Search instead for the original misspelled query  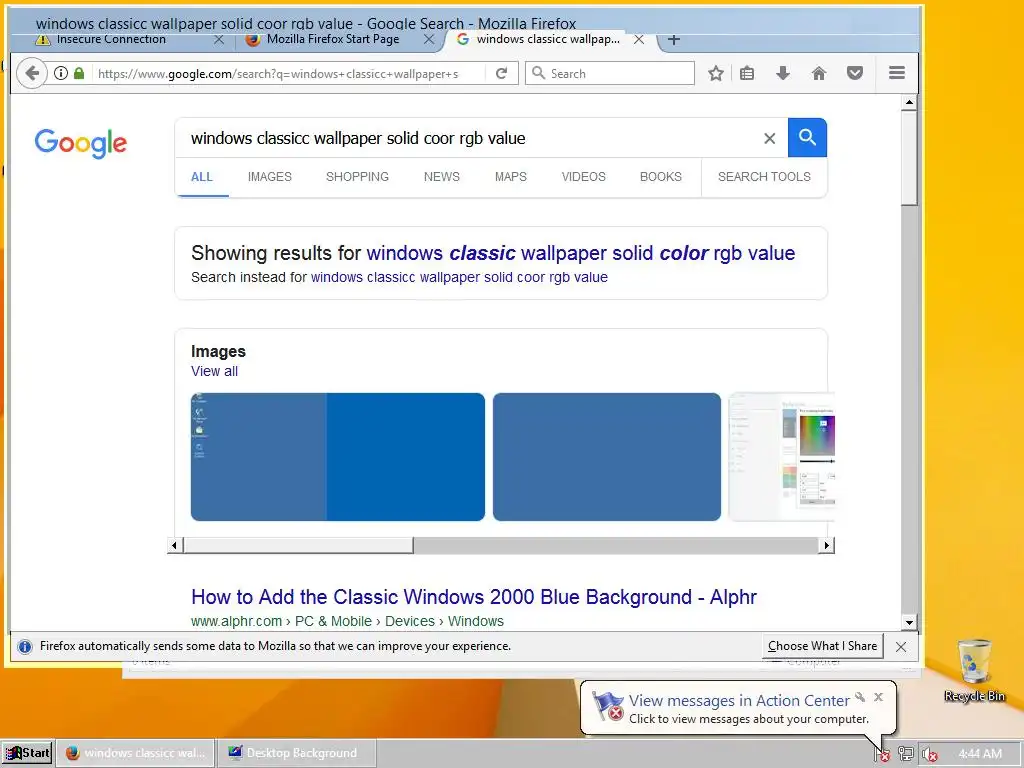(x=459, y=277)
